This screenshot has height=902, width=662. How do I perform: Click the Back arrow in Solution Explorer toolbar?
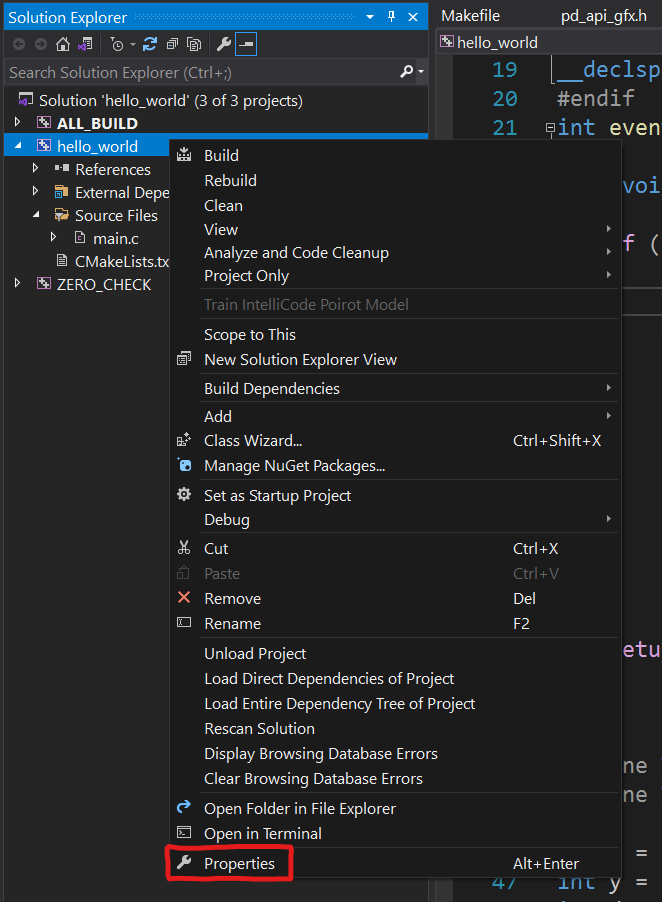point(19,44)
